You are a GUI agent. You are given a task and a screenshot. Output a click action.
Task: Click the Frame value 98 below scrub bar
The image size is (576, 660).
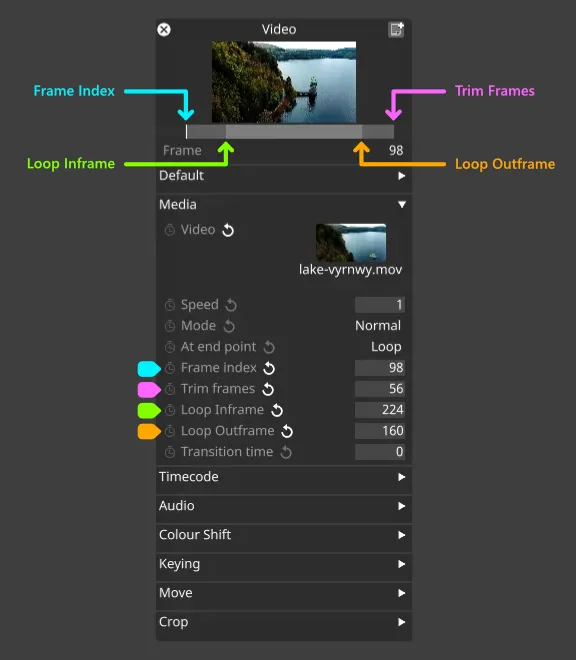coord(396,151)
